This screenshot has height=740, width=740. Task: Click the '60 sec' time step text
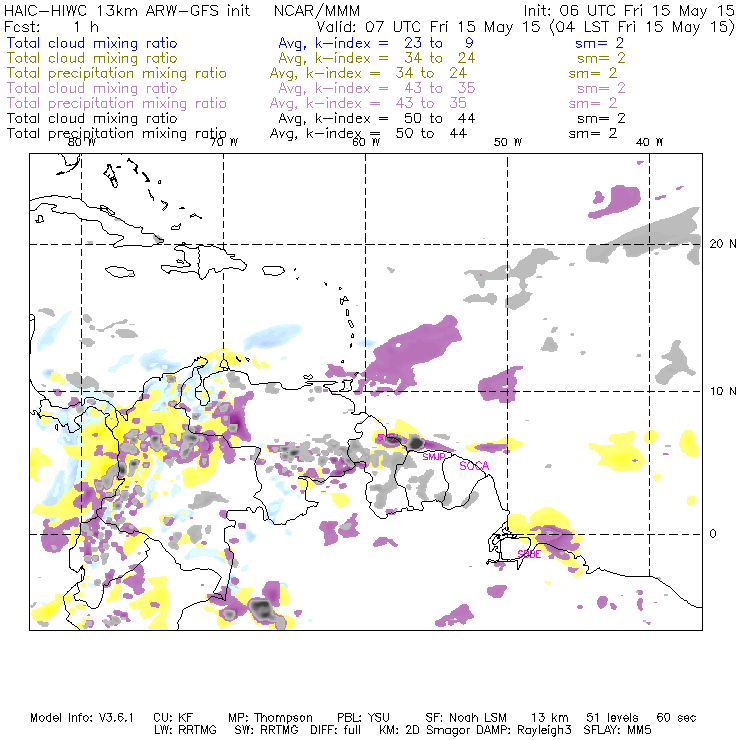pos(676,718)
